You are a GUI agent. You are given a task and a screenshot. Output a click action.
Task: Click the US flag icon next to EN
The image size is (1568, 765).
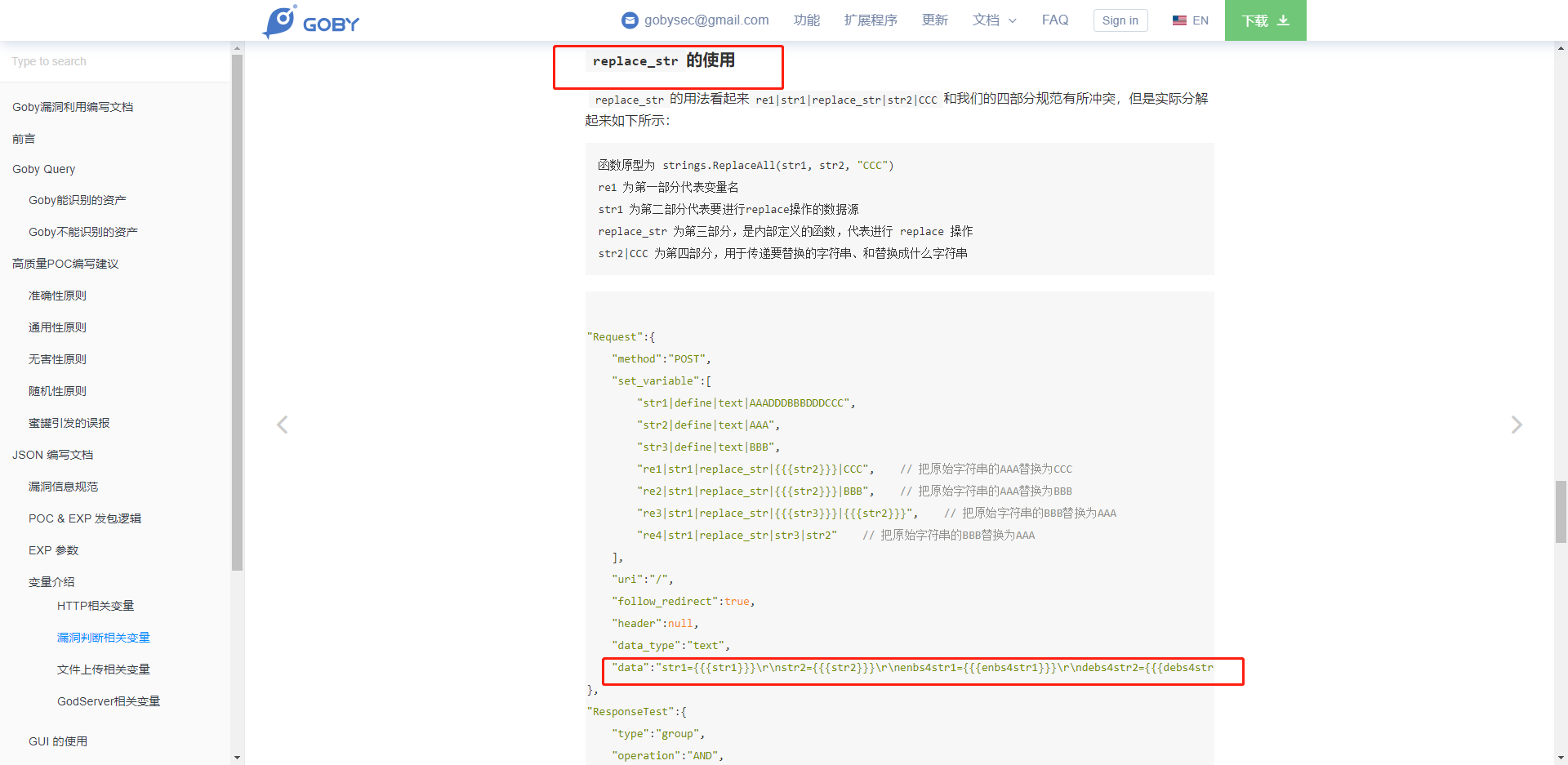1178,20
